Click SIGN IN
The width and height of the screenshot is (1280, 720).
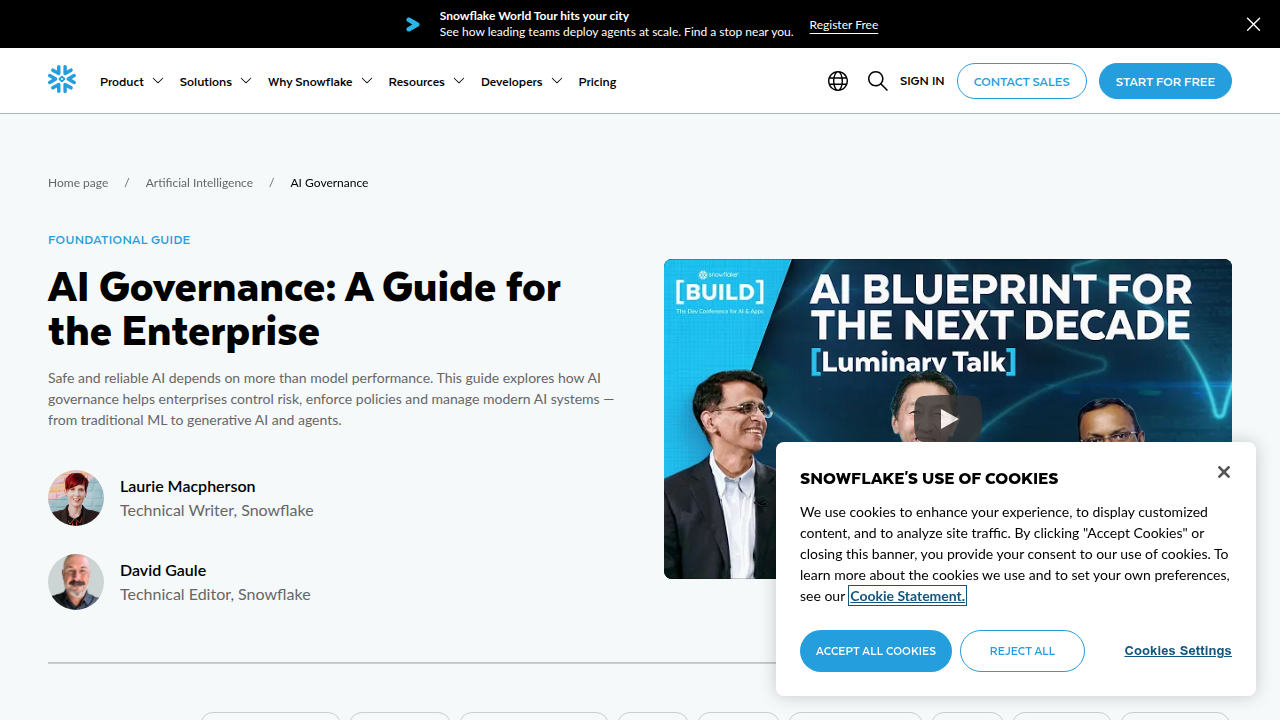point(922,81)
